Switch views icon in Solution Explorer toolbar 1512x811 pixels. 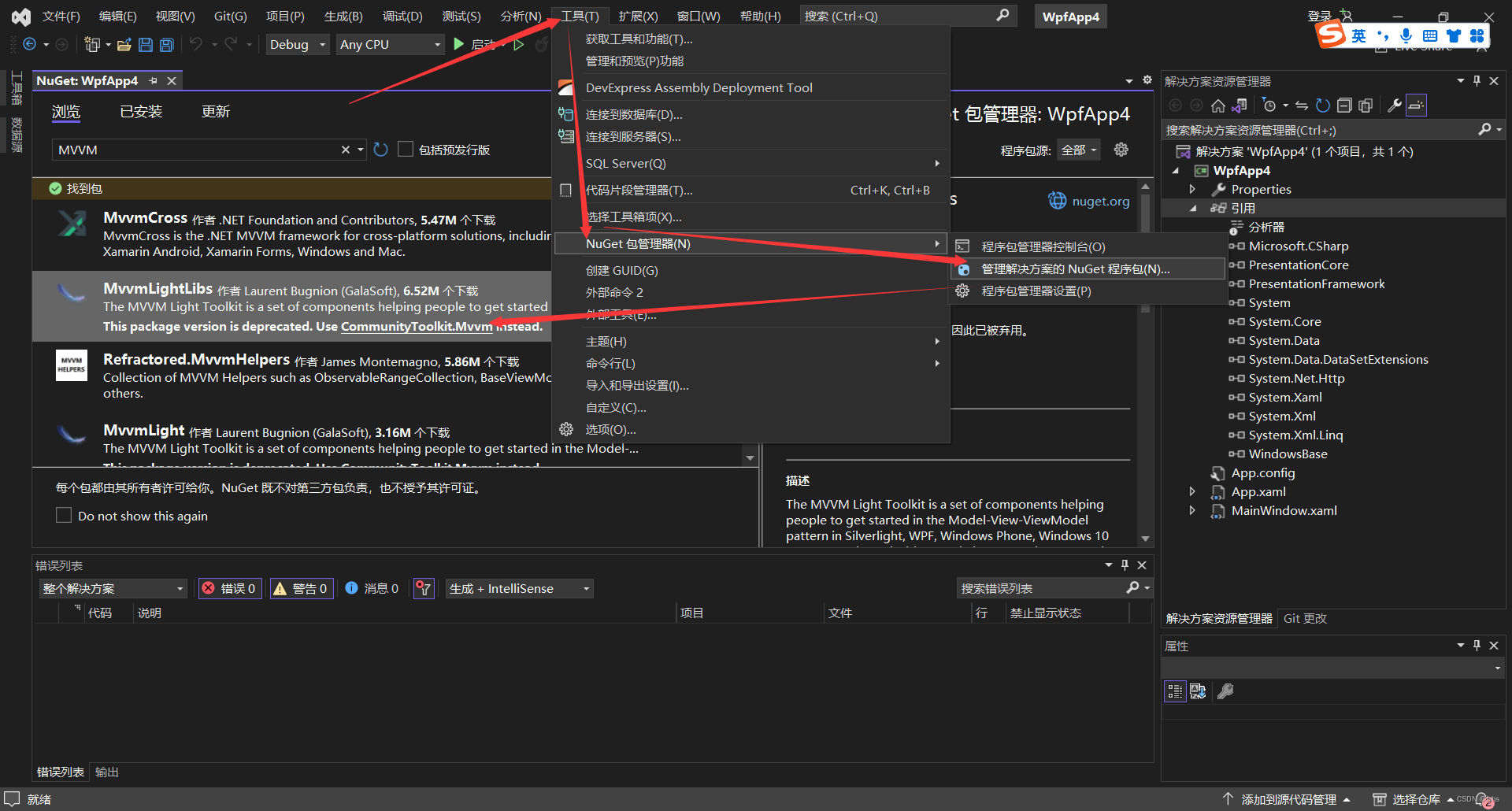click(1240, 106)
